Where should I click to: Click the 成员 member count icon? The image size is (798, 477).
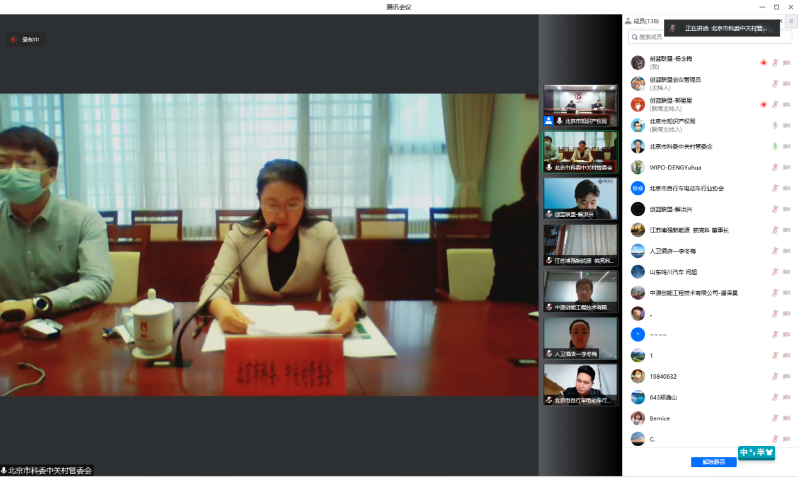coord(628,21)
